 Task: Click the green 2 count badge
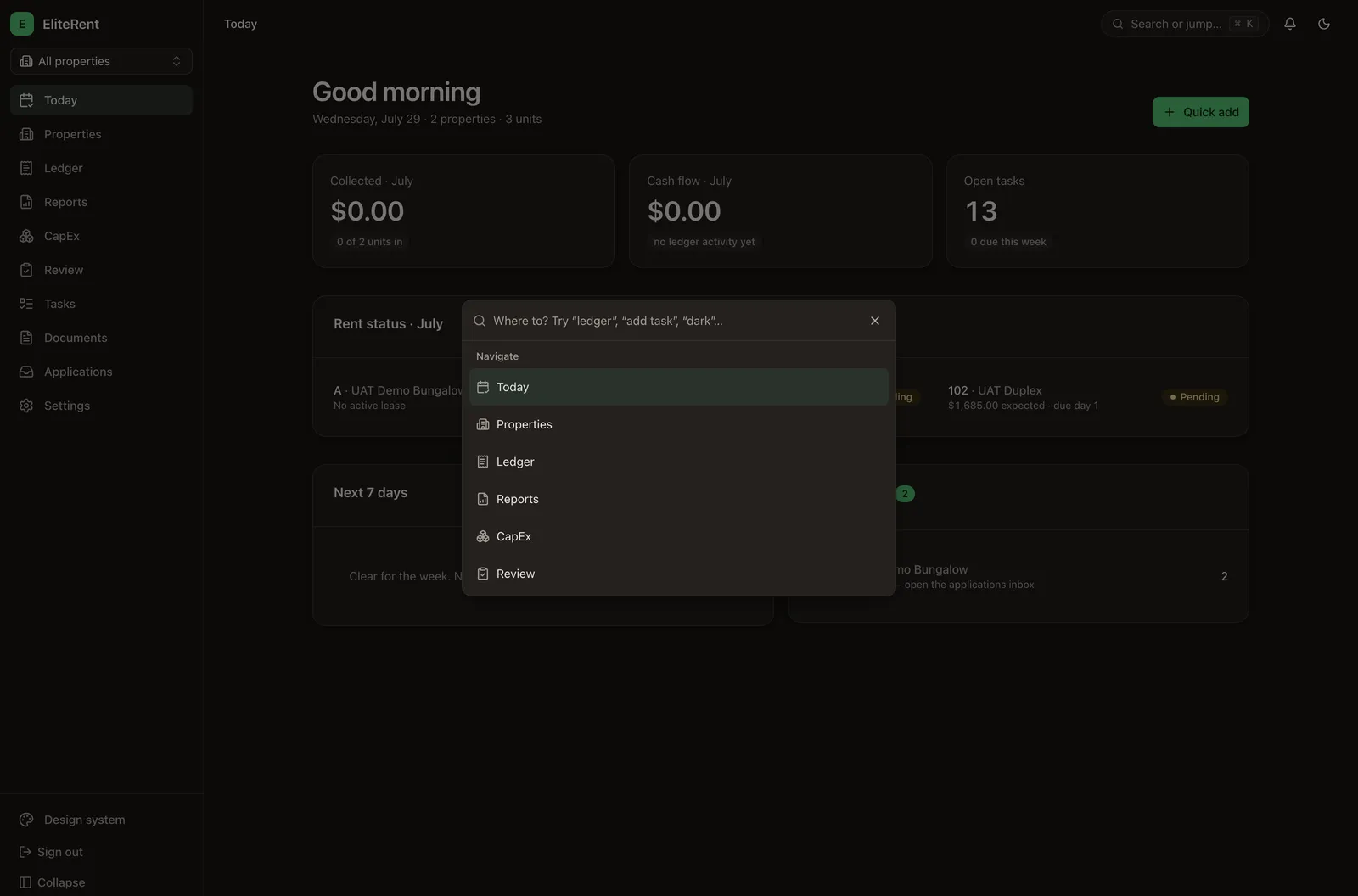point(905,494)
